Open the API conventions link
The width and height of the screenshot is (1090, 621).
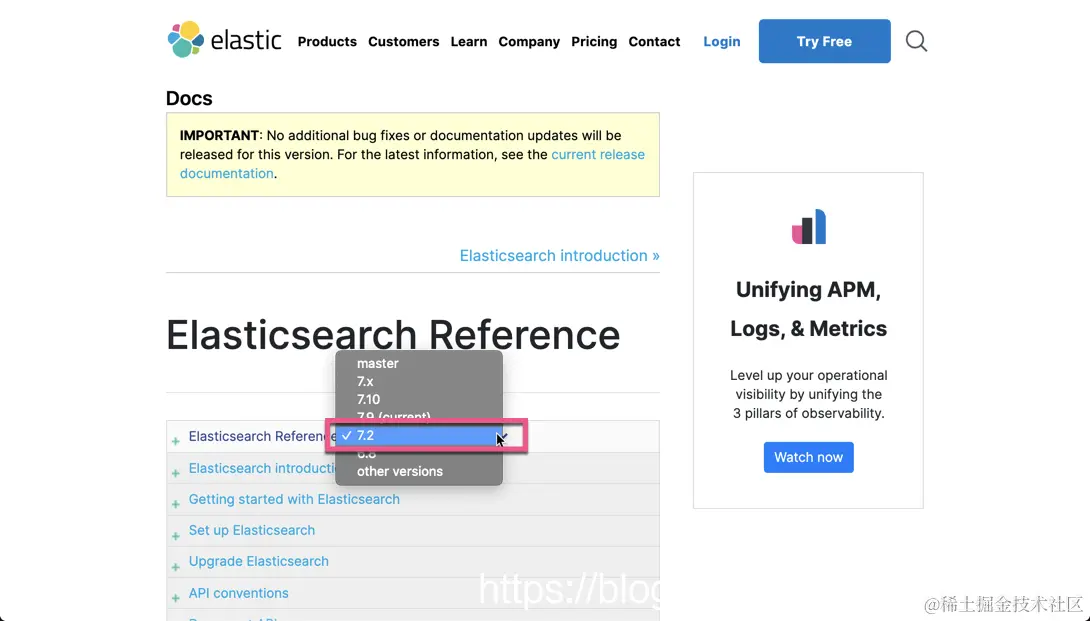coord(238,593)
